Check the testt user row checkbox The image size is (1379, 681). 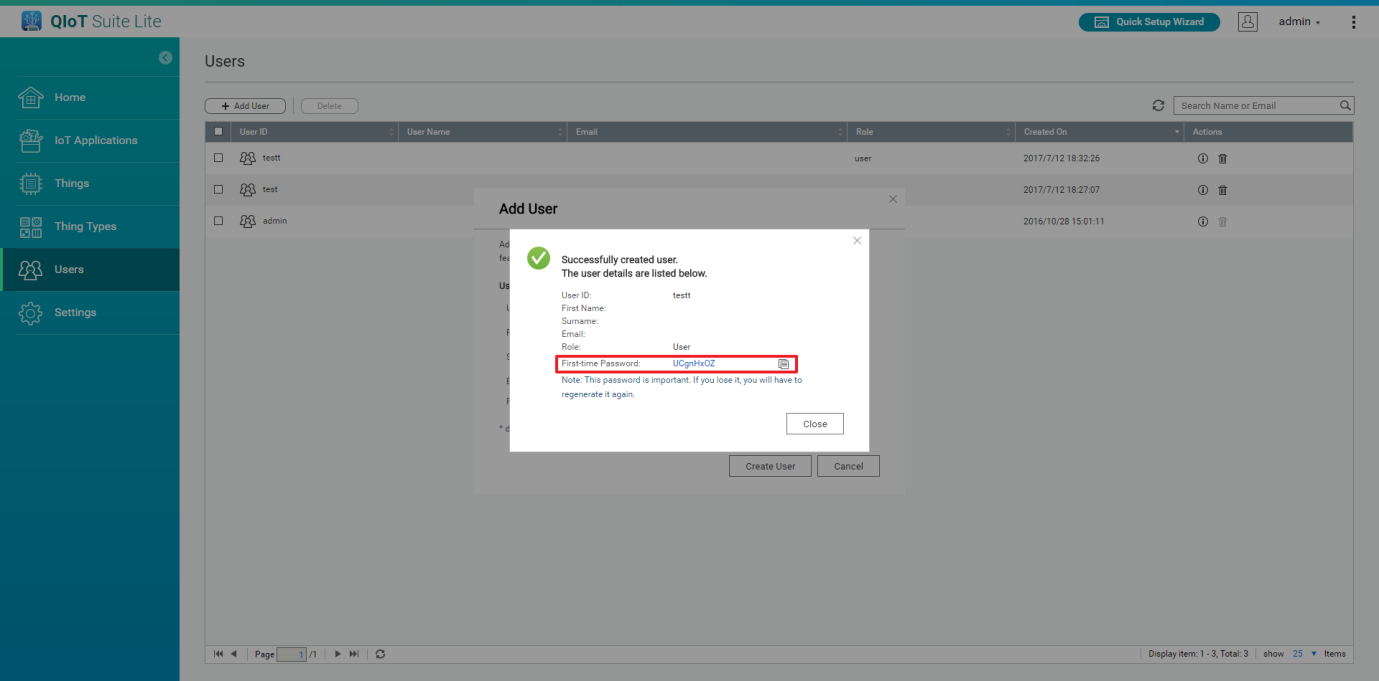point(219,158)
